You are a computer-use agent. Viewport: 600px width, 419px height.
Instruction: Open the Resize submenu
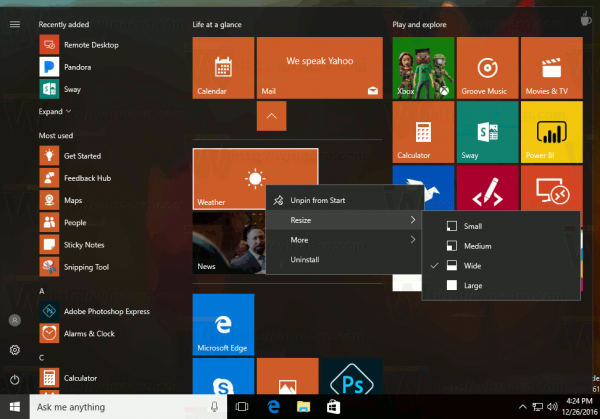(344, 220)
